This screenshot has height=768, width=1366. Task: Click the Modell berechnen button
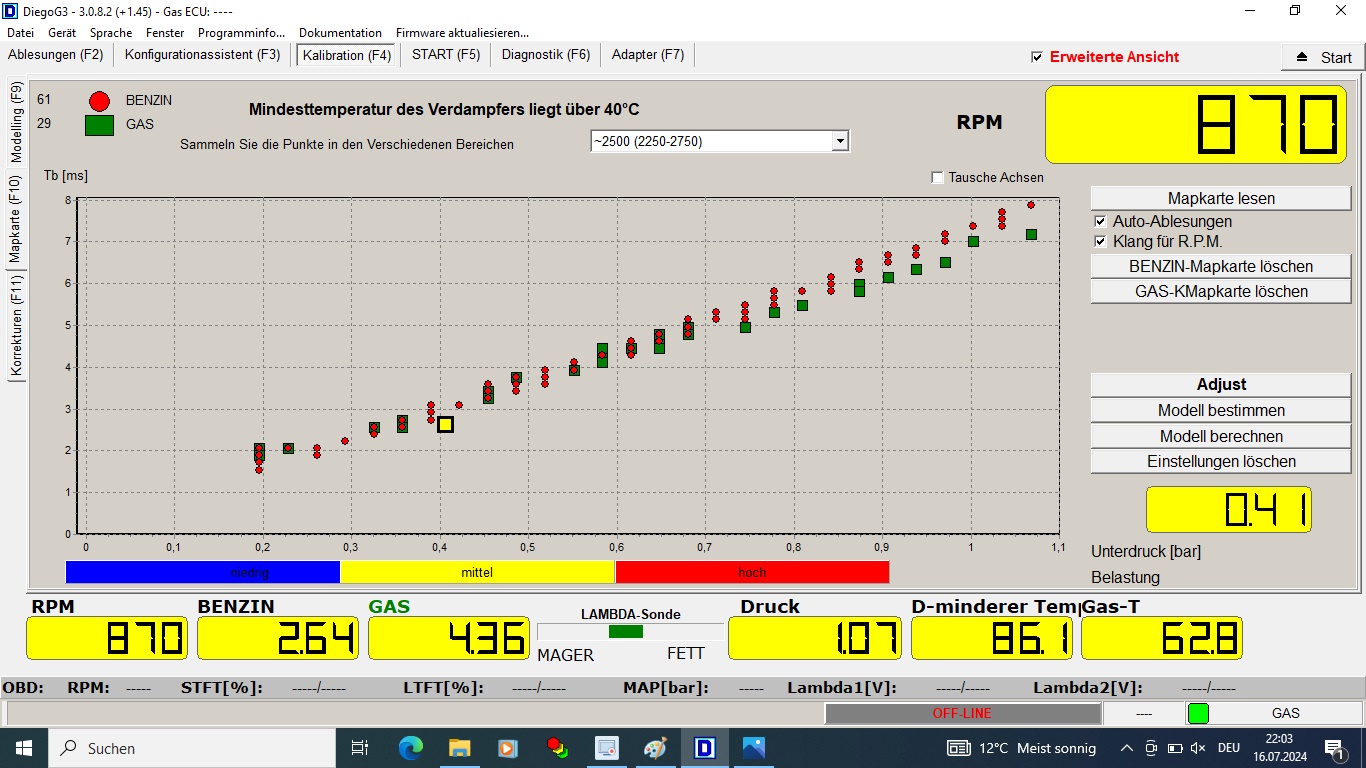tap(1221, 436)
